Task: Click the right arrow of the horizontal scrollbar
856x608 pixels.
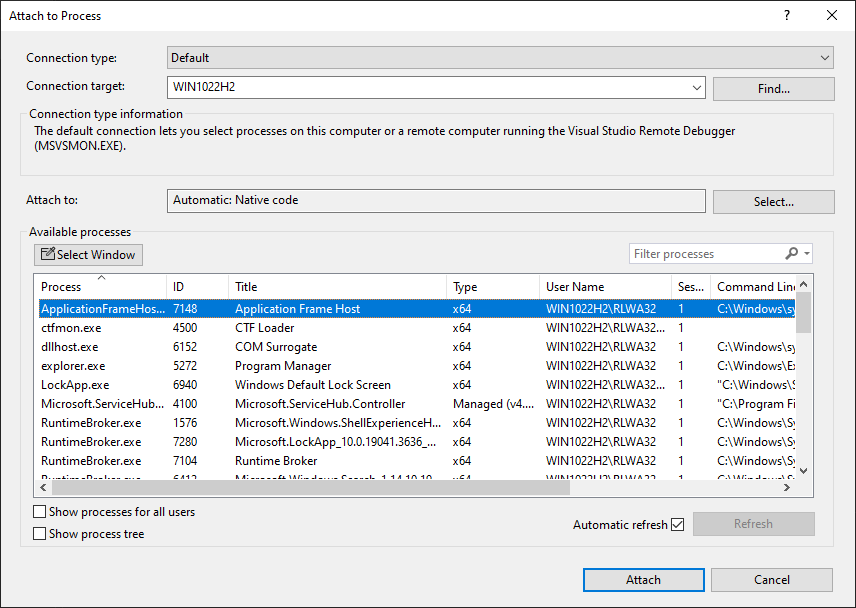Action: pos(787,488)
